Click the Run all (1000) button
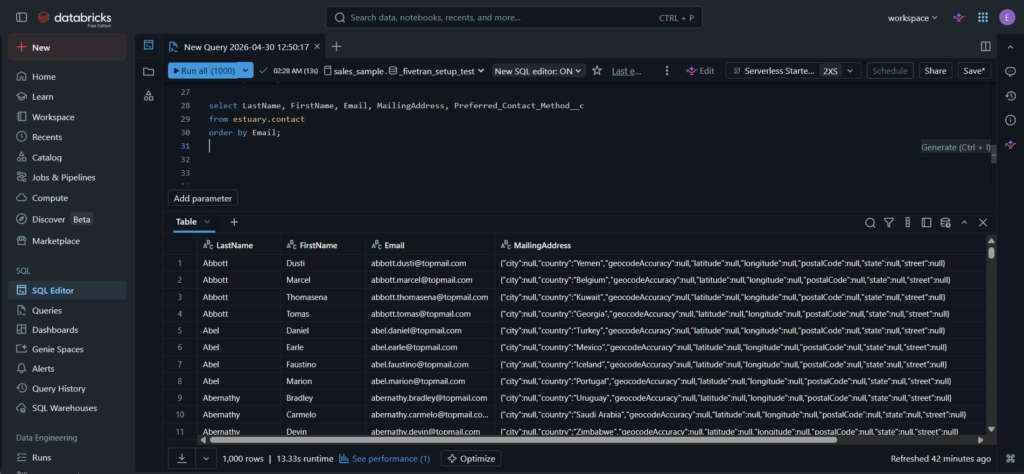 pos(204,71)
